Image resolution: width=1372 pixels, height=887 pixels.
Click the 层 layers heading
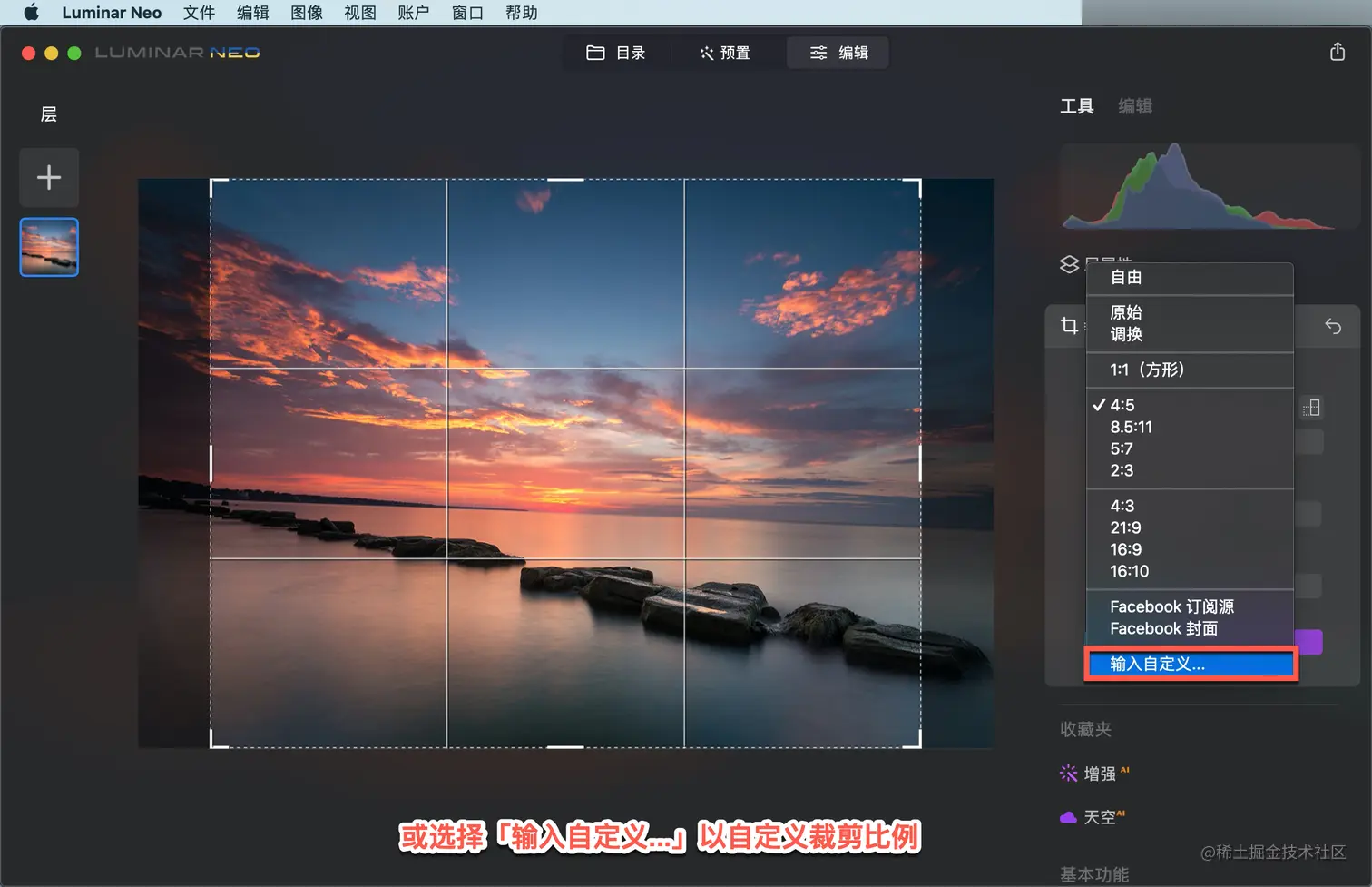[x=49, y=114]
